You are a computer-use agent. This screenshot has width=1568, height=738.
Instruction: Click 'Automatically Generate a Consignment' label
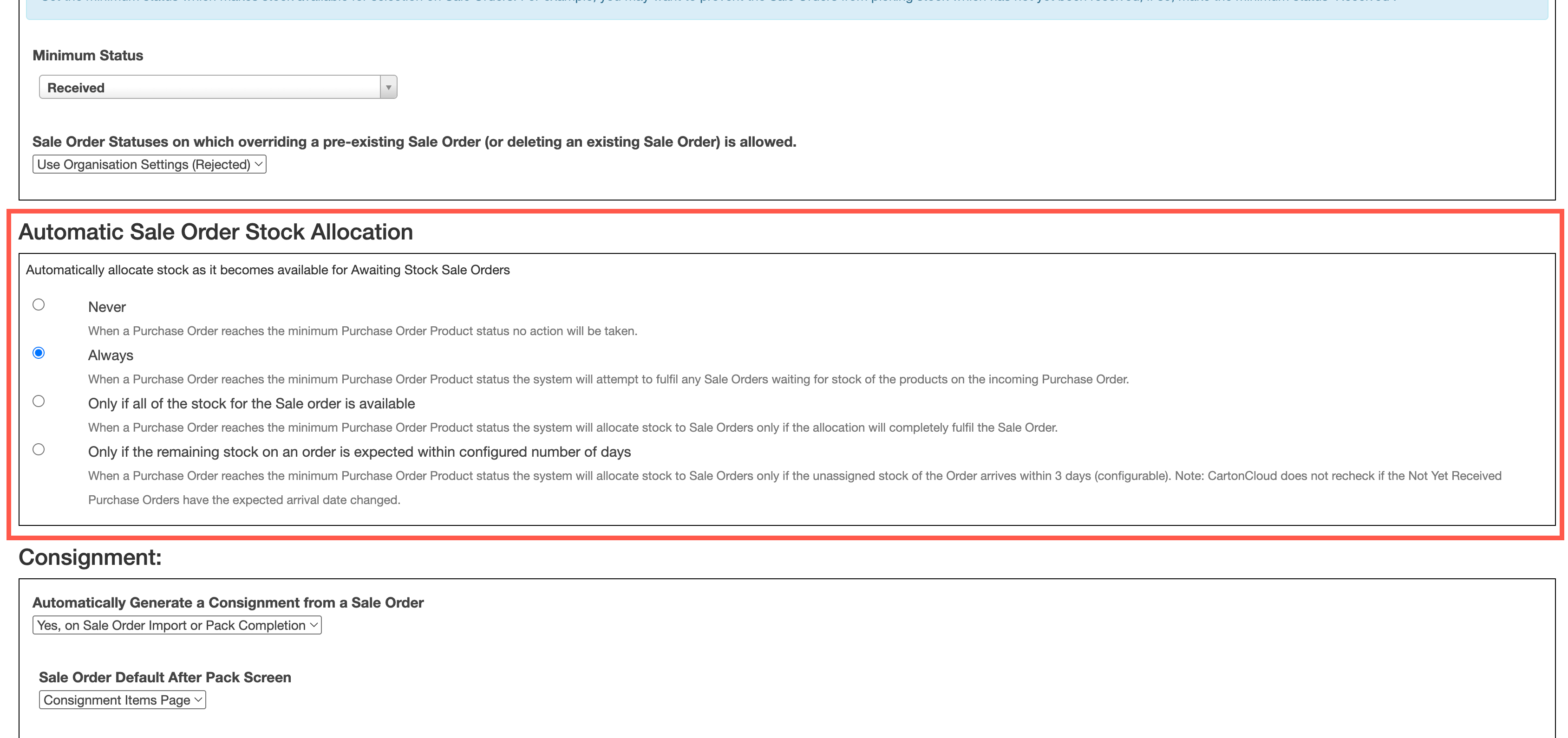pyautogui.click(x=228, y=602)
